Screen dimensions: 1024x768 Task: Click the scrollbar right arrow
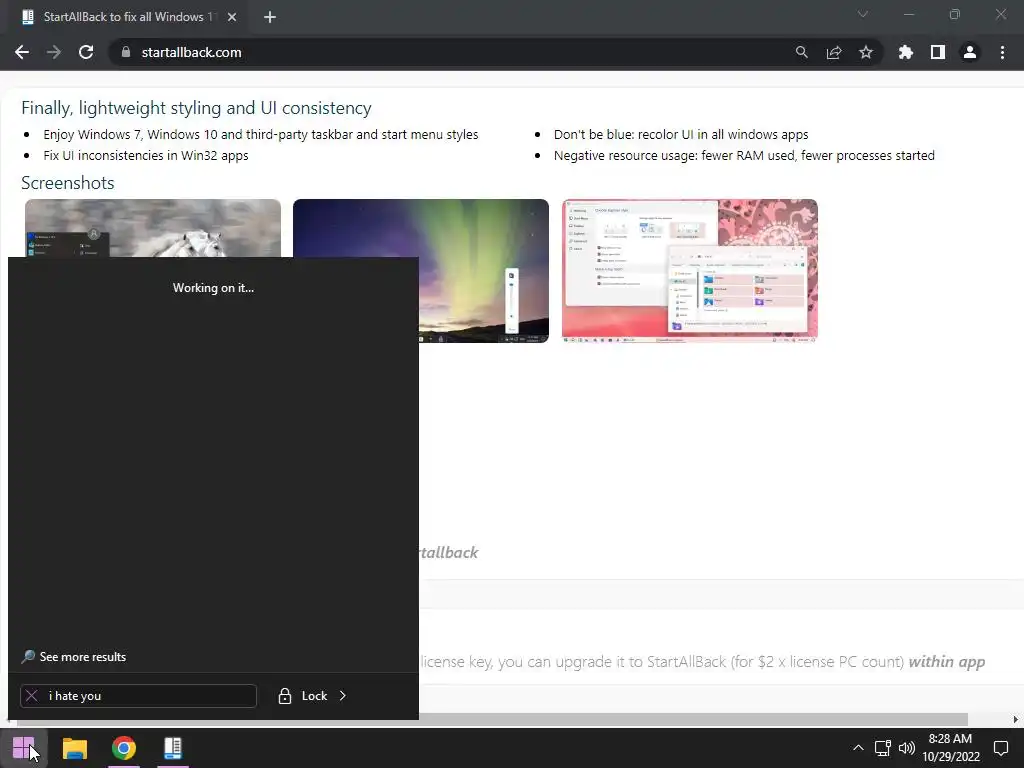(x=1016, y=719)
